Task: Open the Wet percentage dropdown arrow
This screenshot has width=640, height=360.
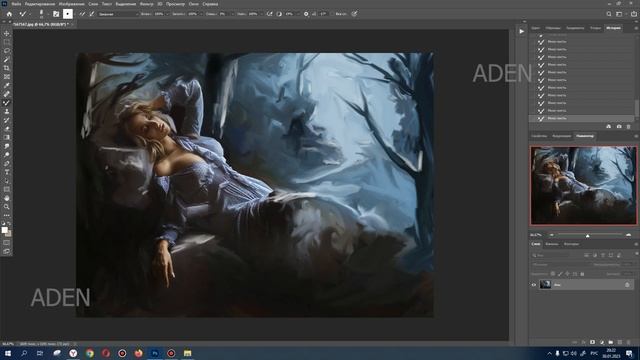Action: (167, 14)
